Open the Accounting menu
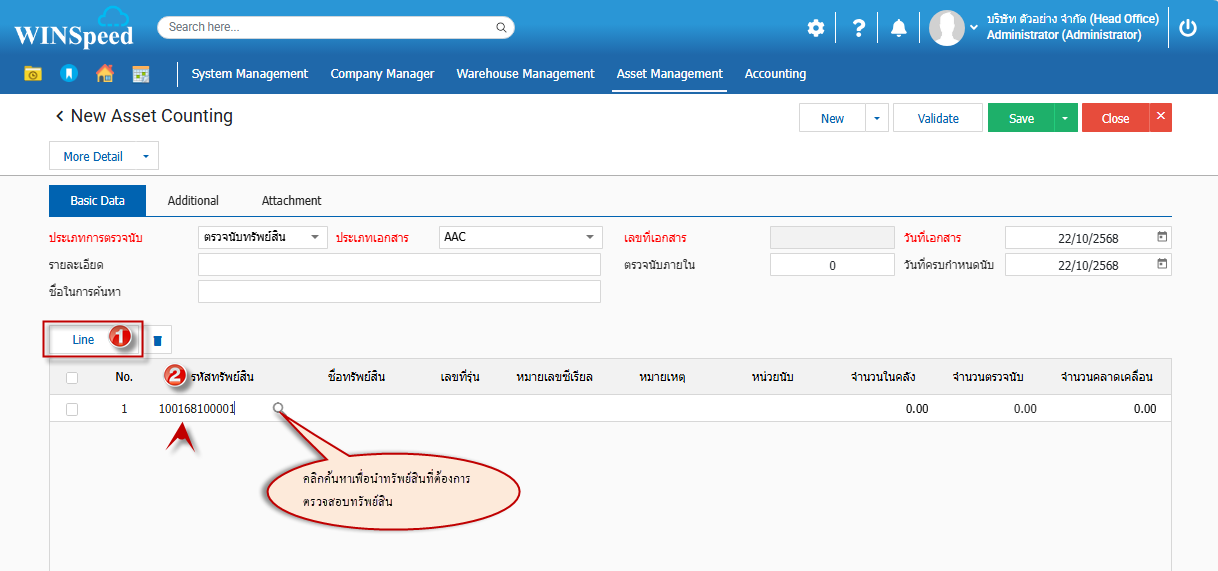Image resolution: width=1218 pixels, height=571 pixels. click(775, 73)
